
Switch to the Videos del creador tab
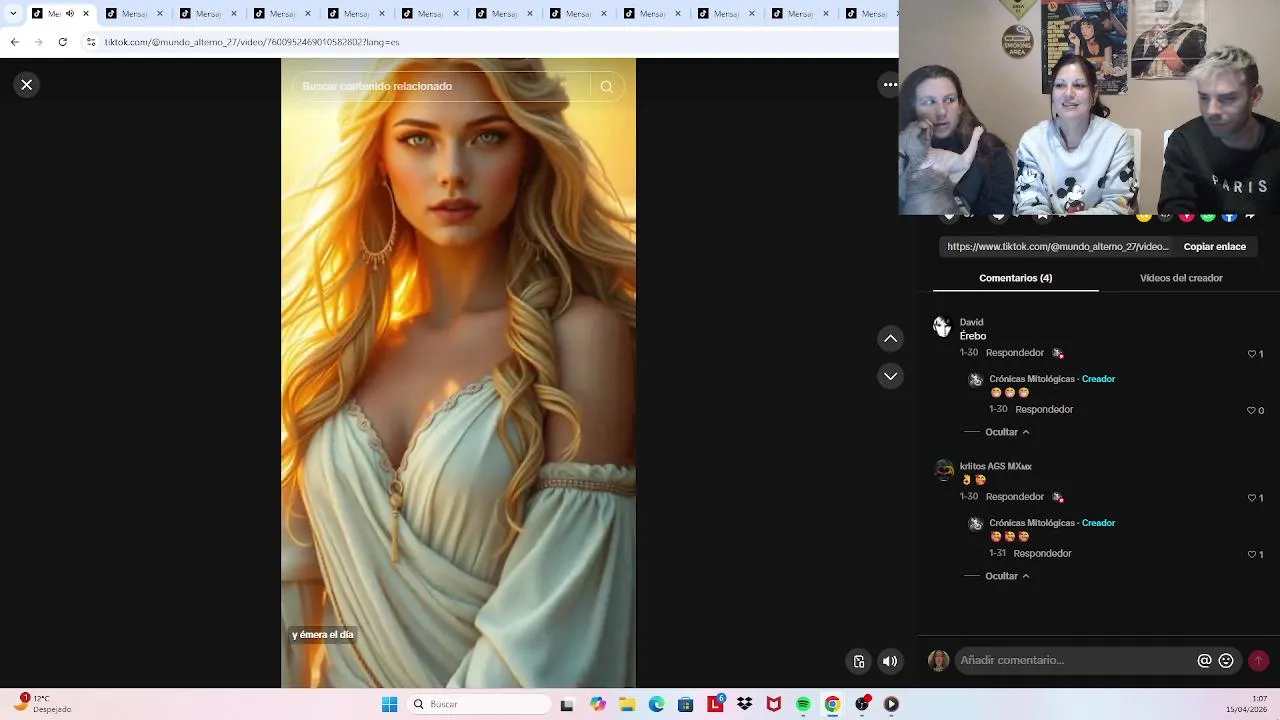point(1181,278)
